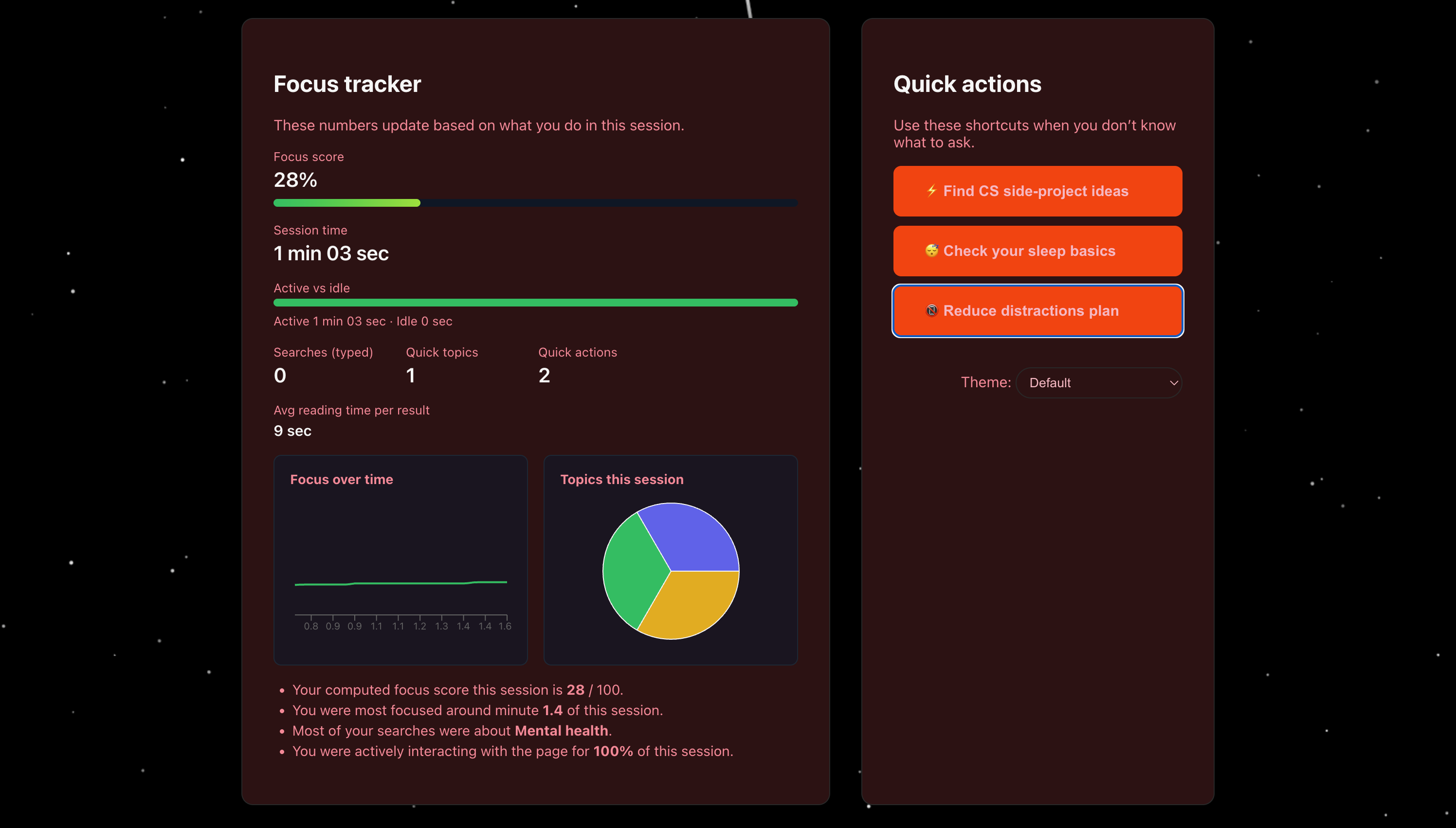Open the Theme dropdown
The height and width of the screenshot is (828, 1456).
(1098, 383)
